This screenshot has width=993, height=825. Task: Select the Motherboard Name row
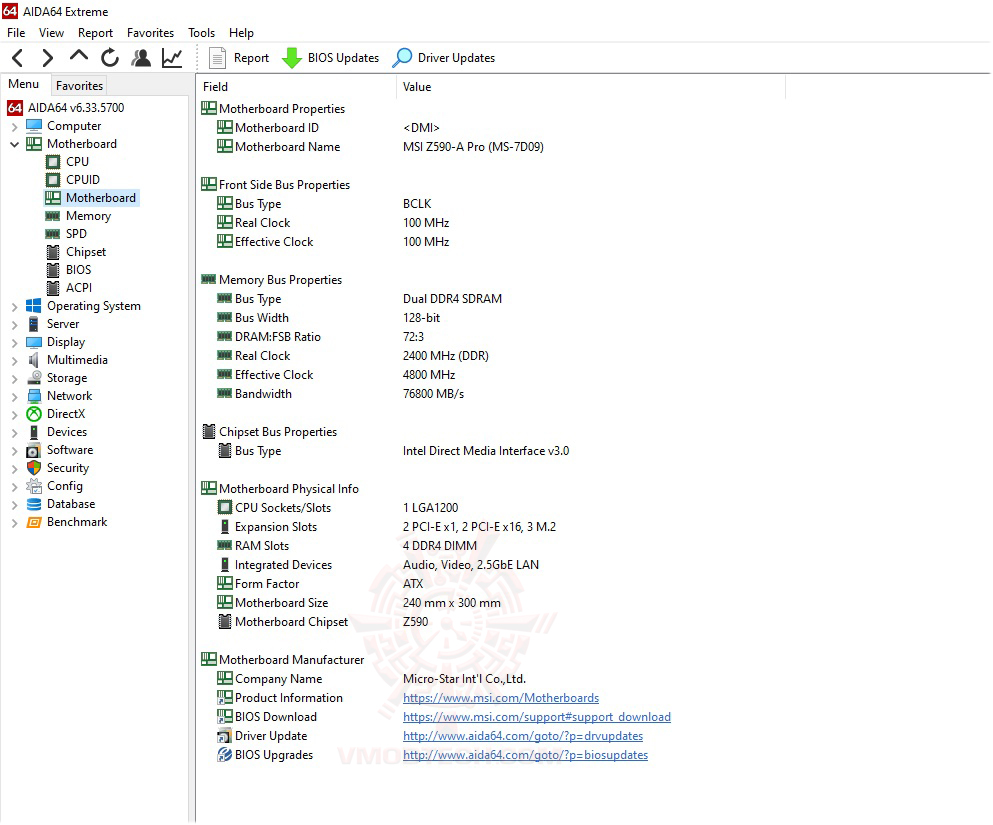380,147
